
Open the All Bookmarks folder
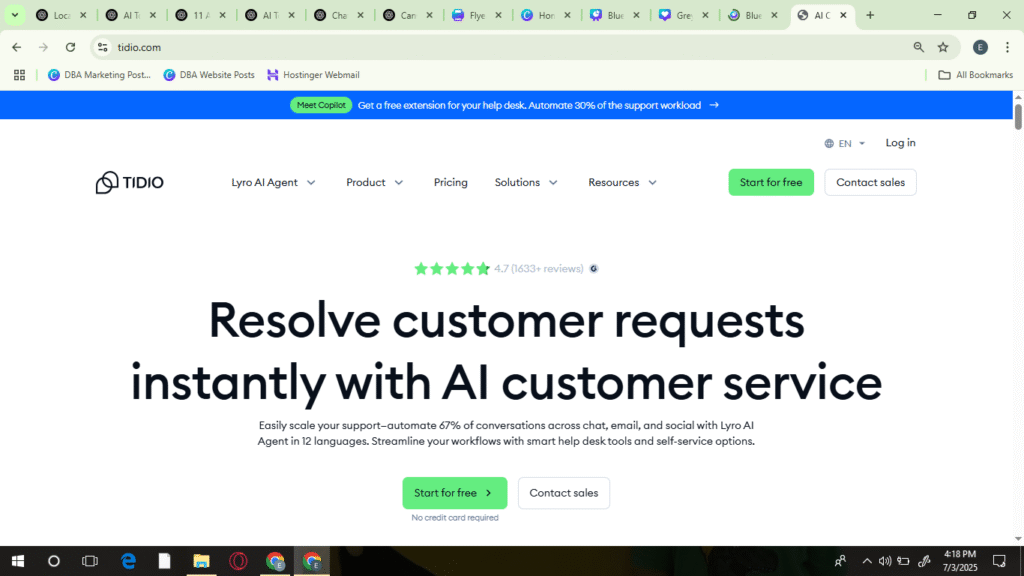976,75
